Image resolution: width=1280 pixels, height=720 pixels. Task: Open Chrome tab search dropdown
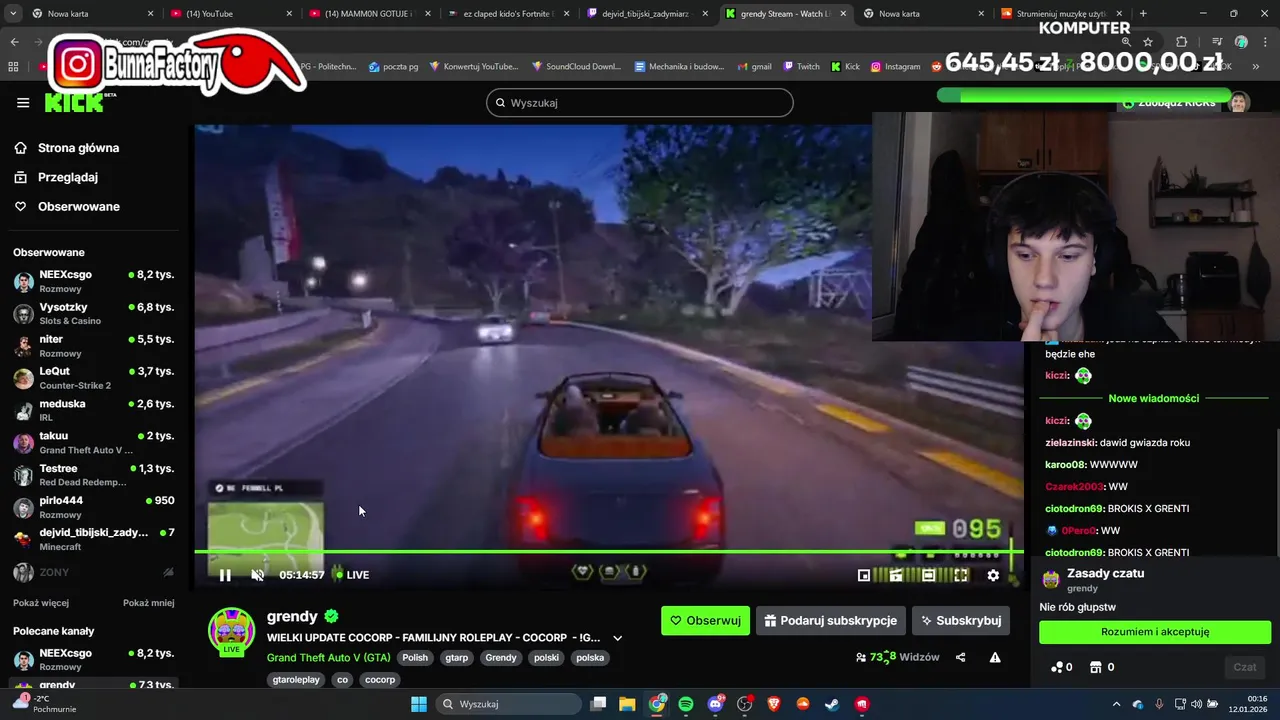[12, 14]
